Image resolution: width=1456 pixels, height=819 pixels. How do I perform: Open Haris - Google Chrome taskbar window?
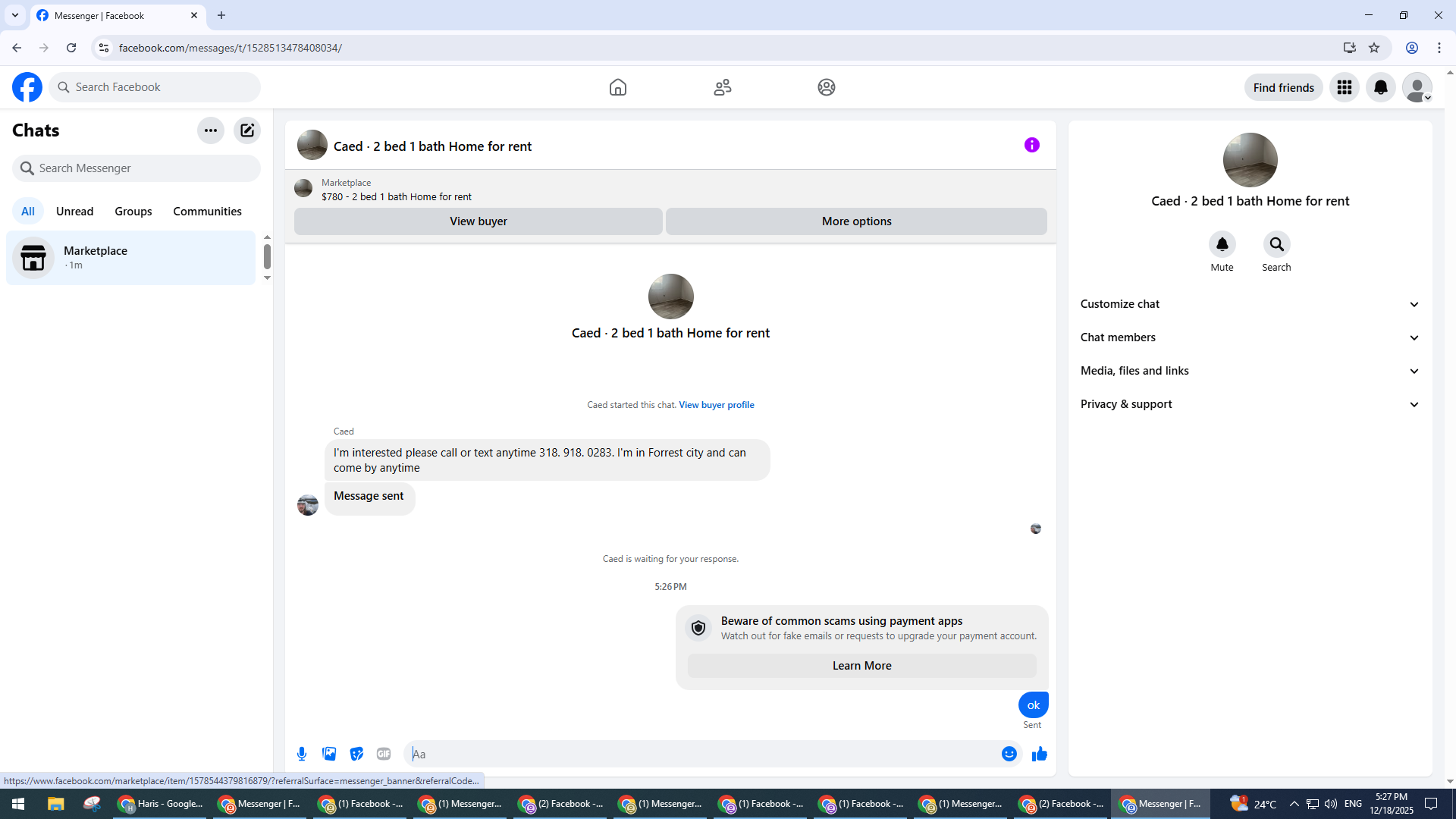point(161,804)
